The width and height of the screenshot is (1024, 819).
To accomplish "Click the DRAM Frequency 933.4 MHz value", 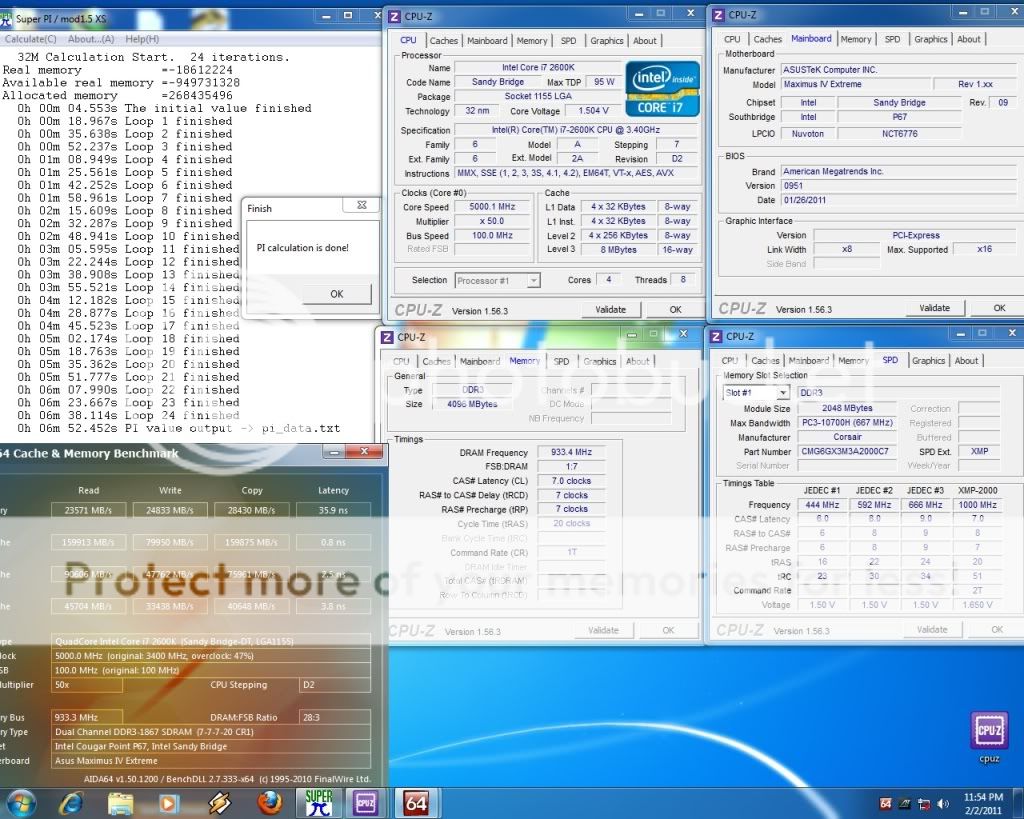I will pos(571,452).
